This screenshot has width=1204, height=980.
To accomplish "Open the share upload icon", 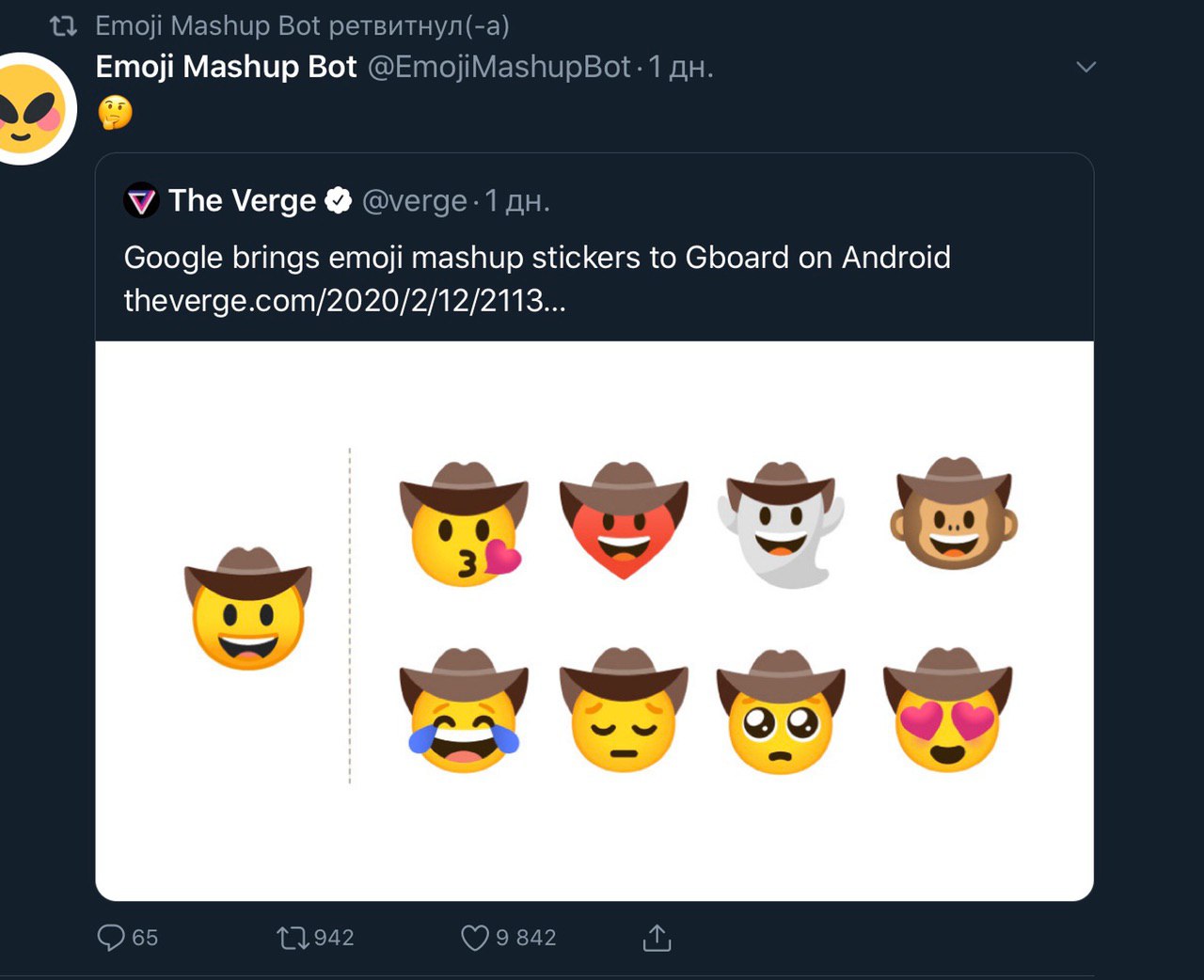I will tap(657, 937).
